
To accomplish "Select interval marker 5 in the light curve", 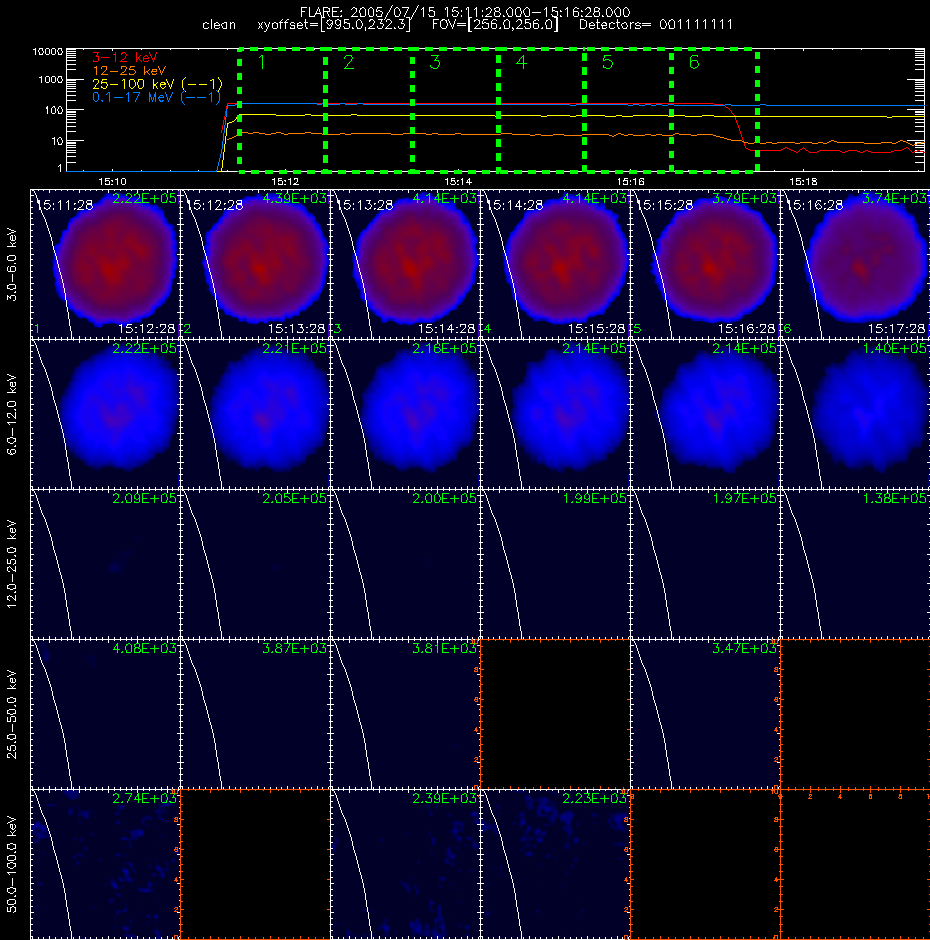I will click(x=607, y=62).
